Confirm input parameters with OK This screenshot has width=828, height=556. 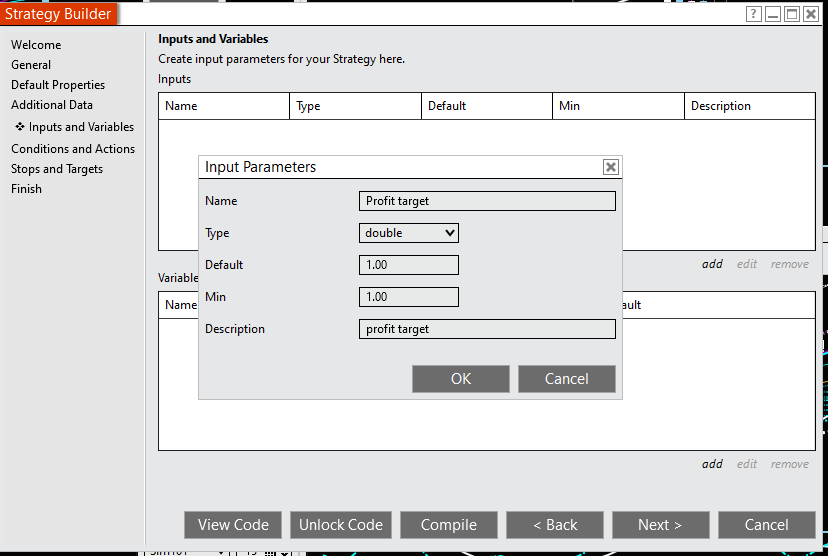(x=460, y=379)
